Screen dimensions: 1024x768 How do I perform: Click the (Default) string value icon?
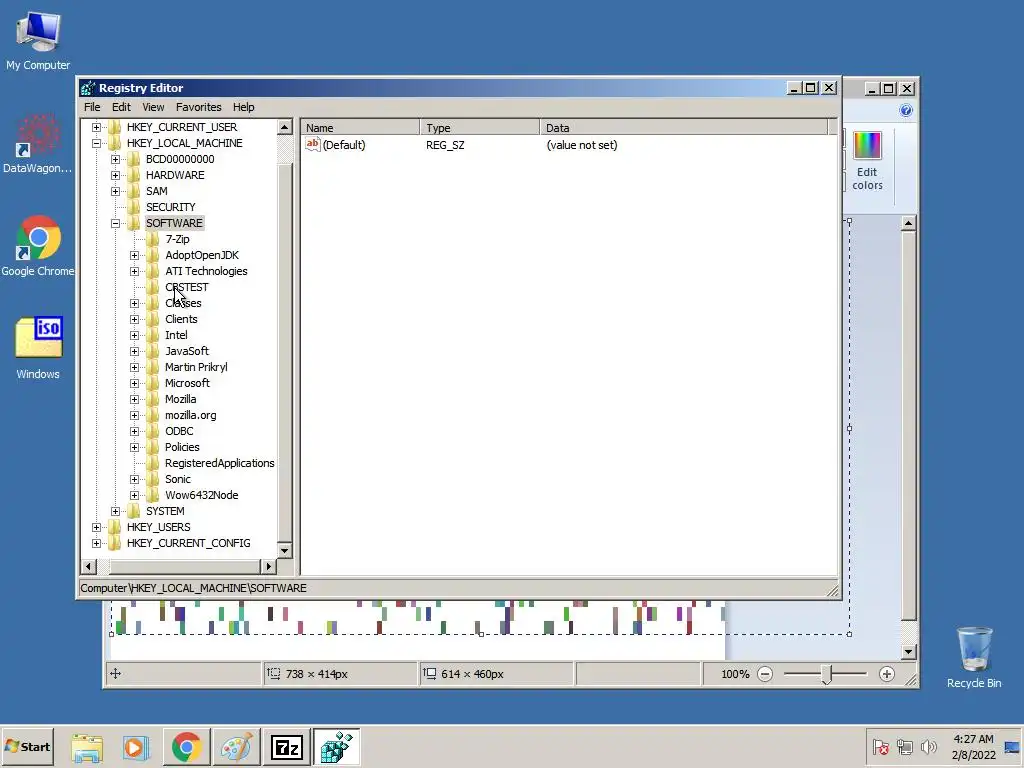coord(313,144)
